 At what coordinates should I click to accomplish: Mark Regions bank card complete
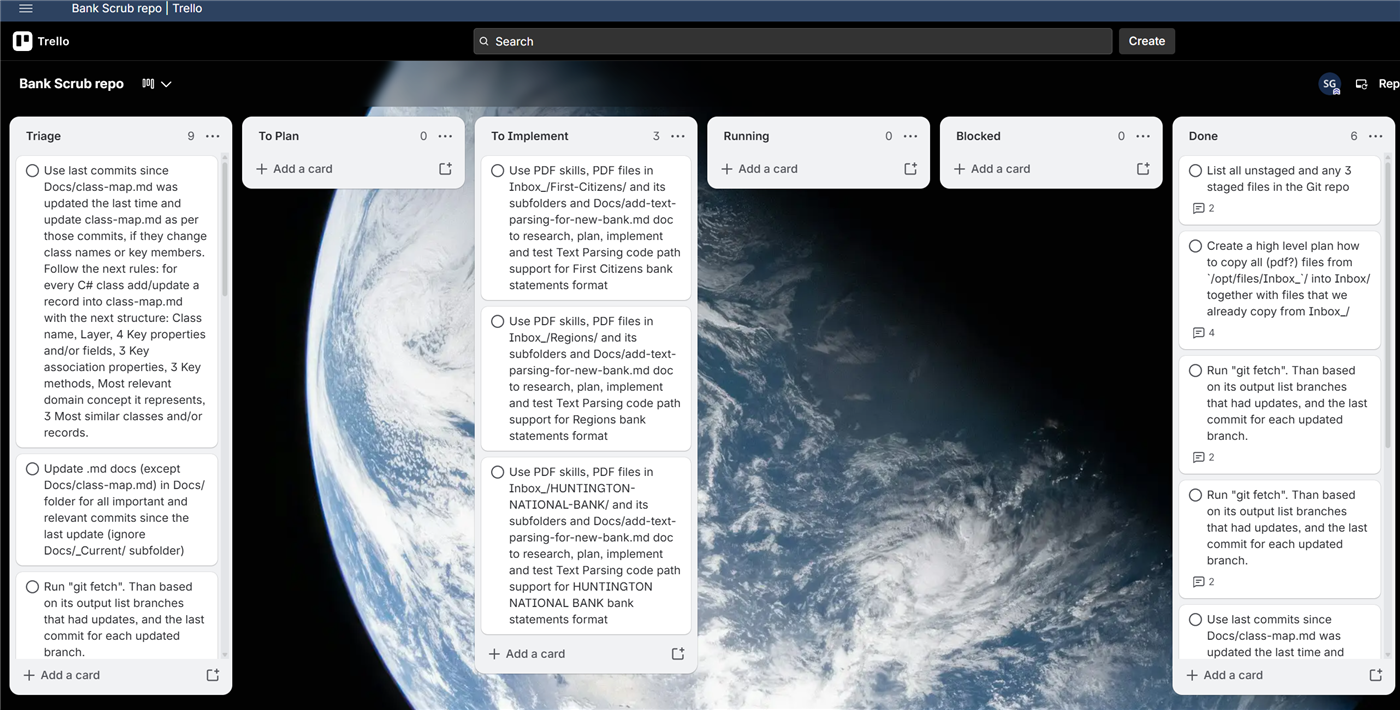click(497, 322)
